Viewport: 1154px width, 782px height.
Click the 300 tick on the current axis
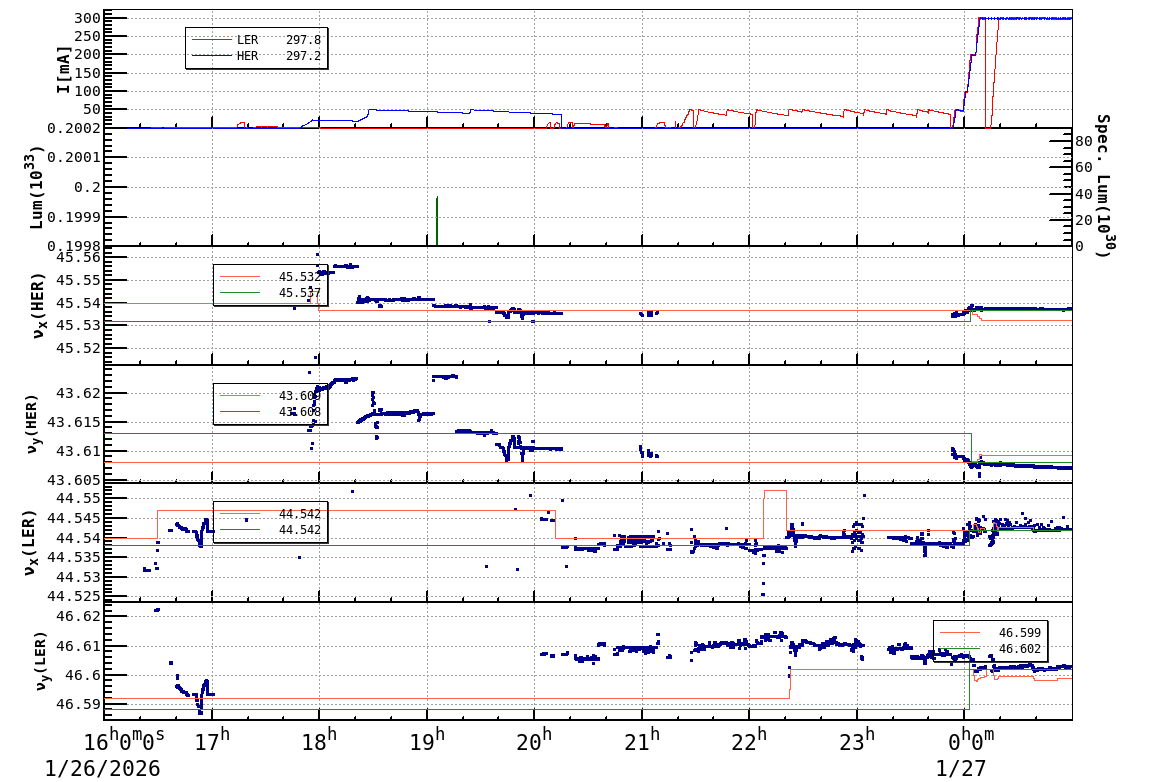88,18
